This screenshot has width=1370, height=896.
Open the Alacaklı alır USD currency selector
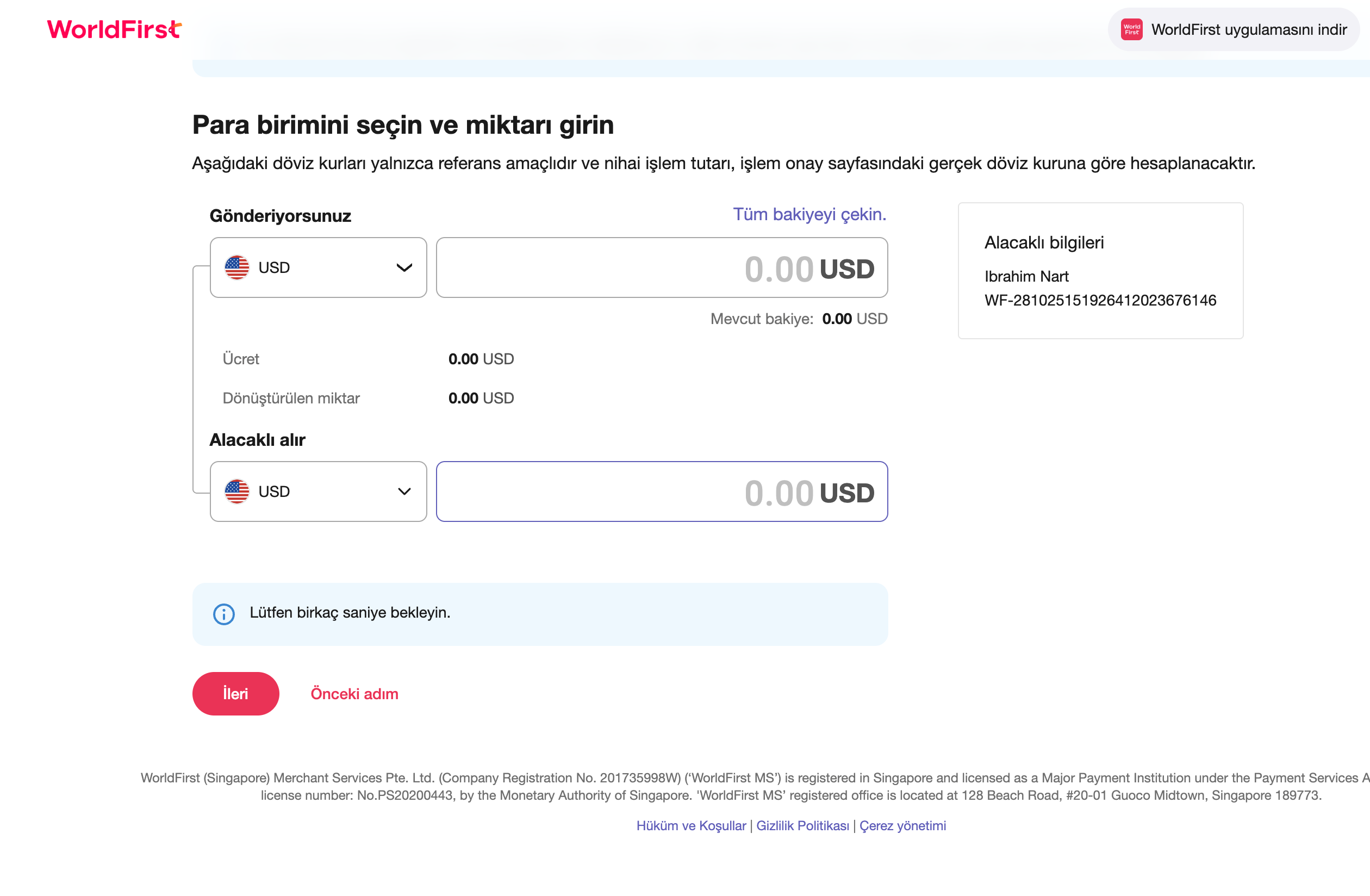[317, 491]
